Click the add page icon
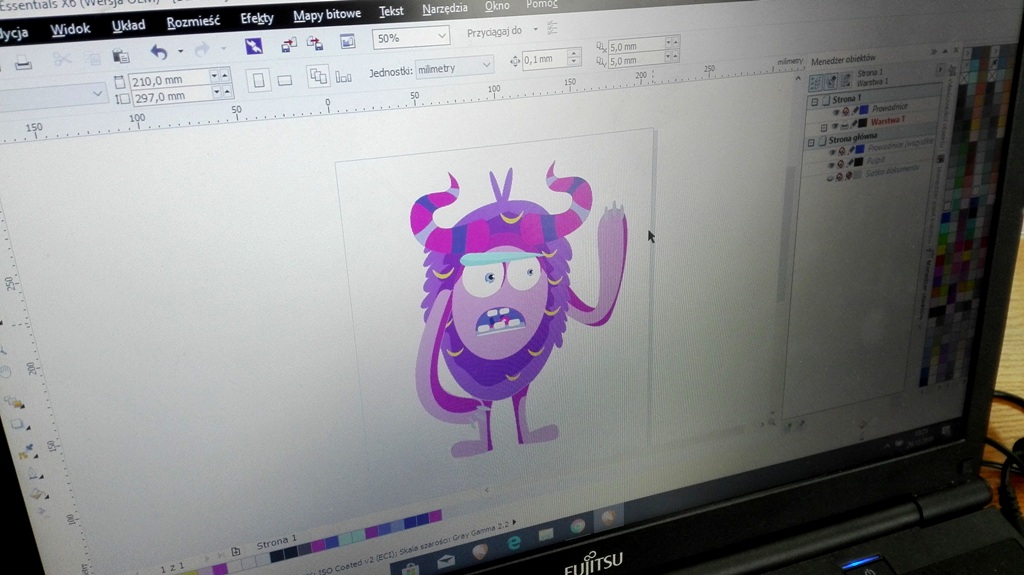1024x575 pixels. click(236, 551)
